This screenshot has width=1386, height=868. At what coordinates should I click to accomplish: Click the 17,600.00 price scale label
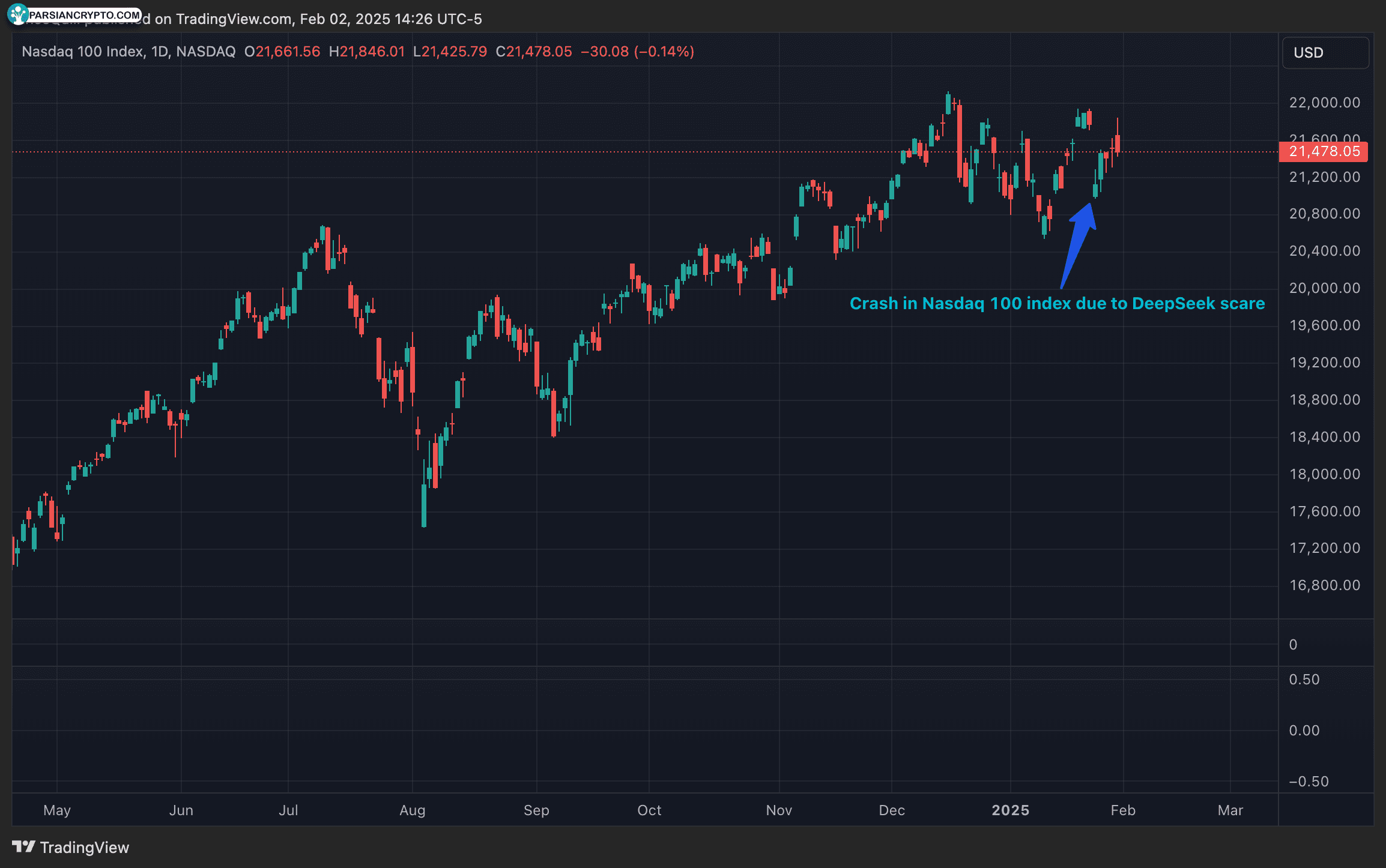click(1325, 511)
